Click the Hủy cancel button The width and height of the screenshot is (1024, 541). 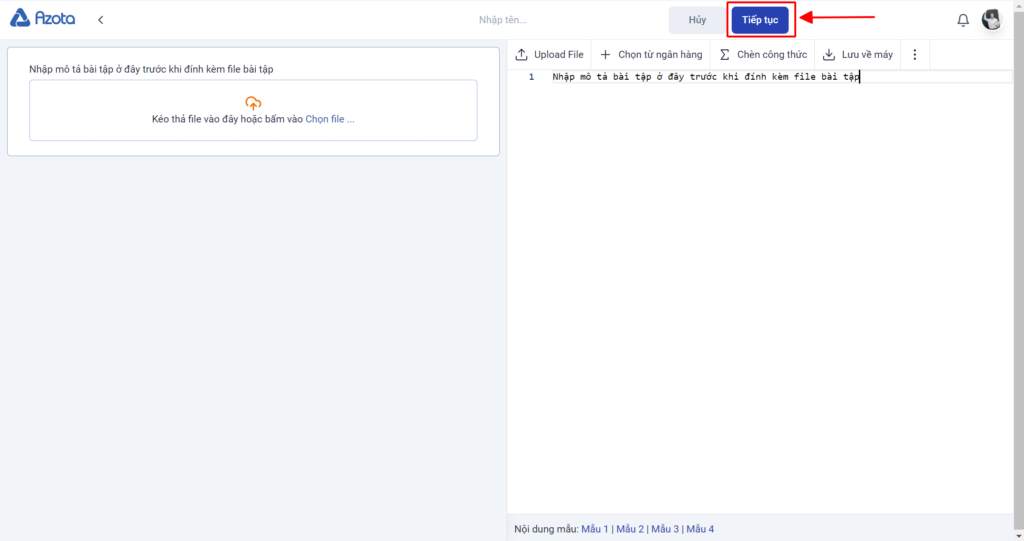[697, 20]
